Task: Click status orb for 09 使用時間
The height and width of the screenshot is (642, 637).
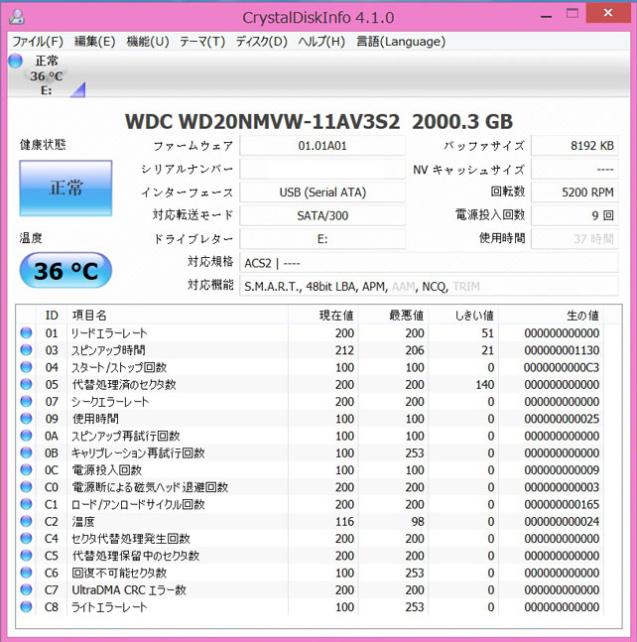Action: (x=26, y=418)
